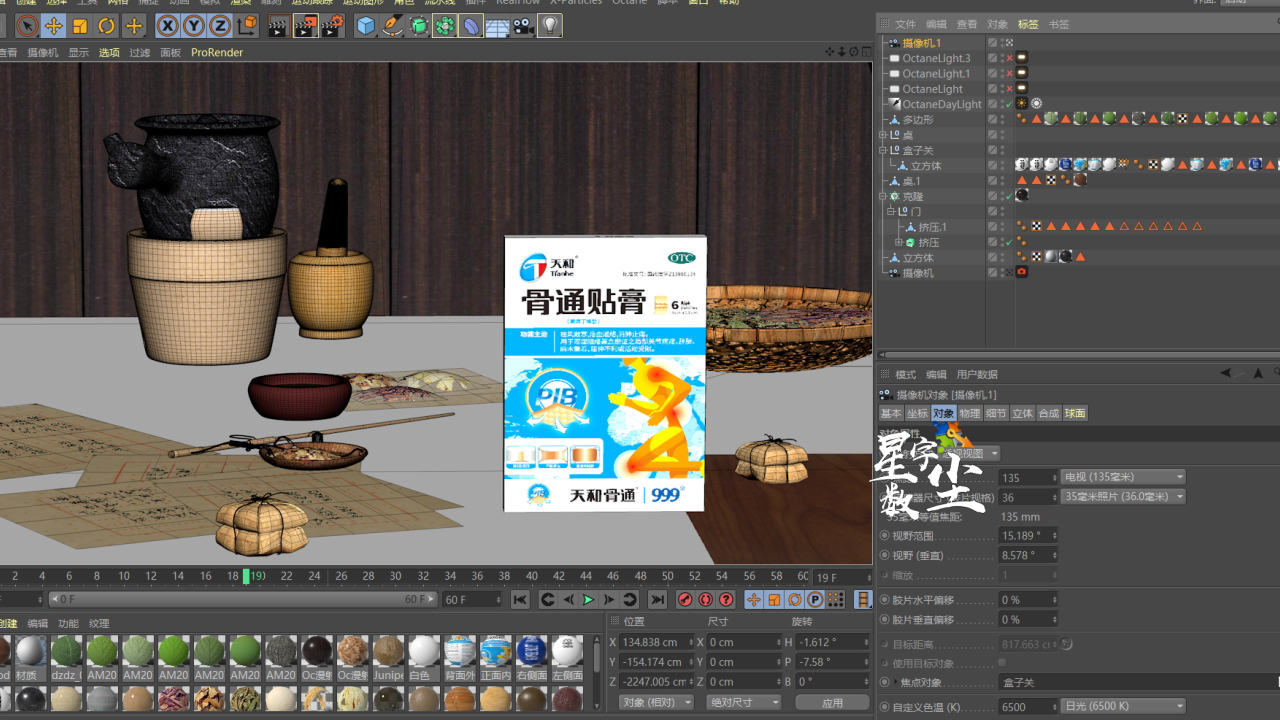This screenshot has width=1280, height=720.
Task: Switch to 物理 camera tab
Action: [x=969, y=413]
